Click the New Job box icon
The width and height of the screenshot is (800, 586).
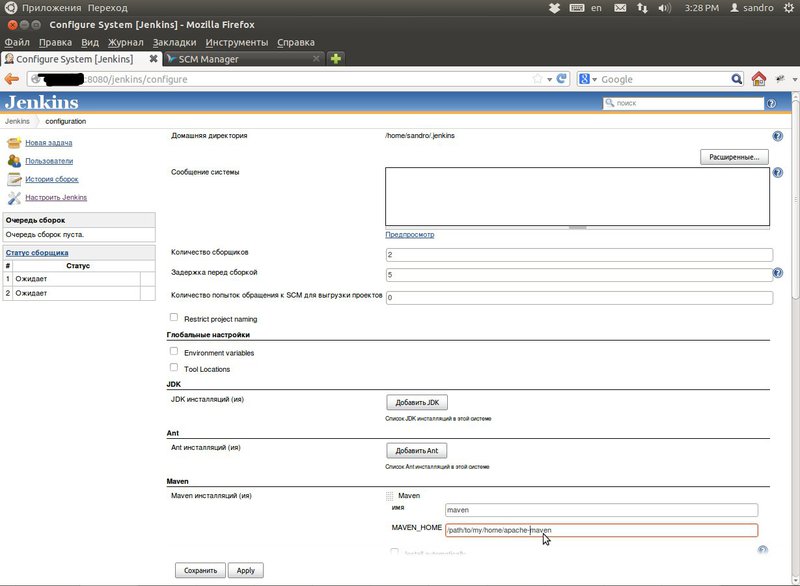pos(14,143)
